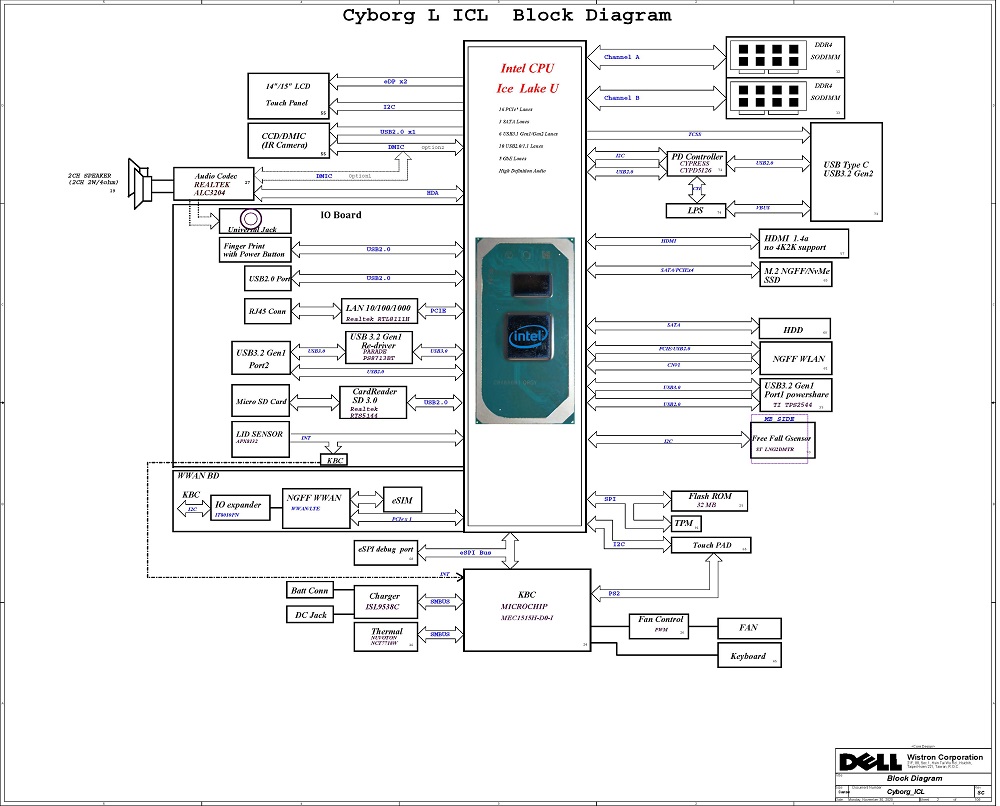Click the 'Thermal' Nuvoton block

385,636
